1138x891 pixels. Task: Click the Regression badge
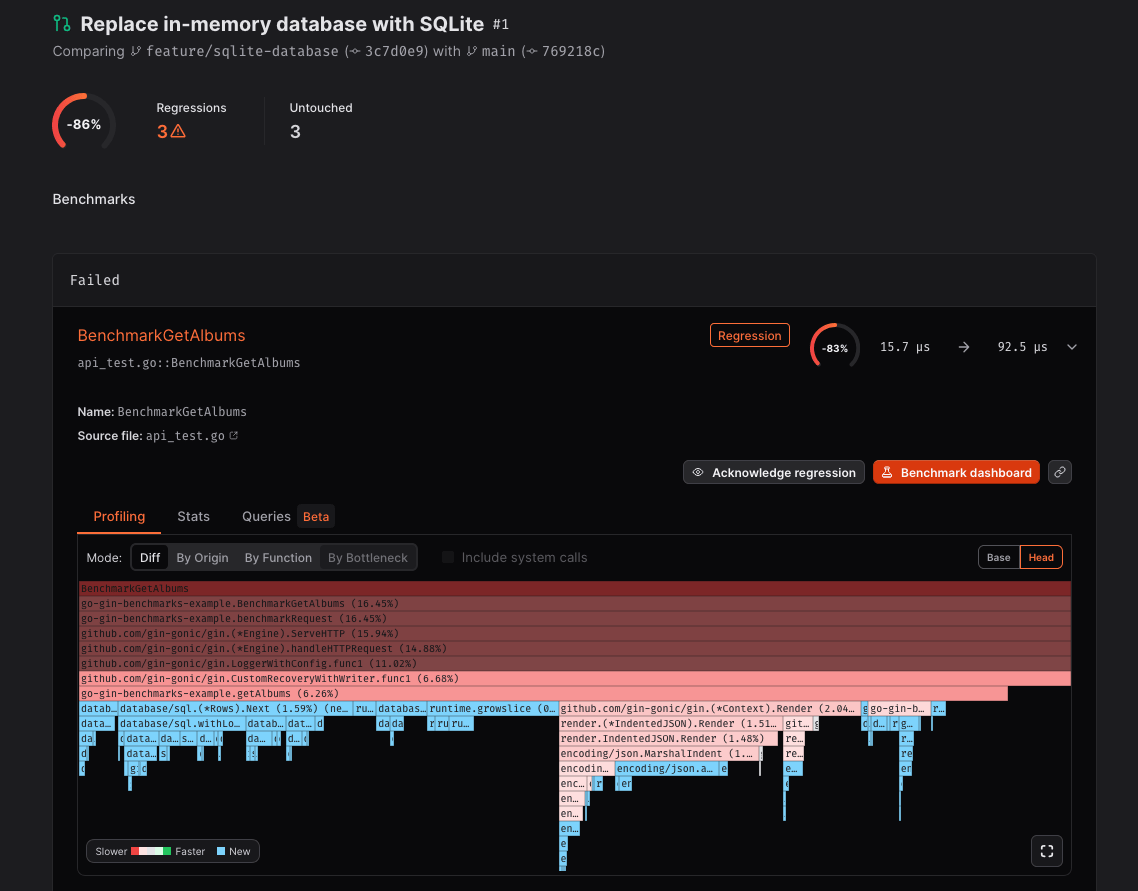(750, 335)
